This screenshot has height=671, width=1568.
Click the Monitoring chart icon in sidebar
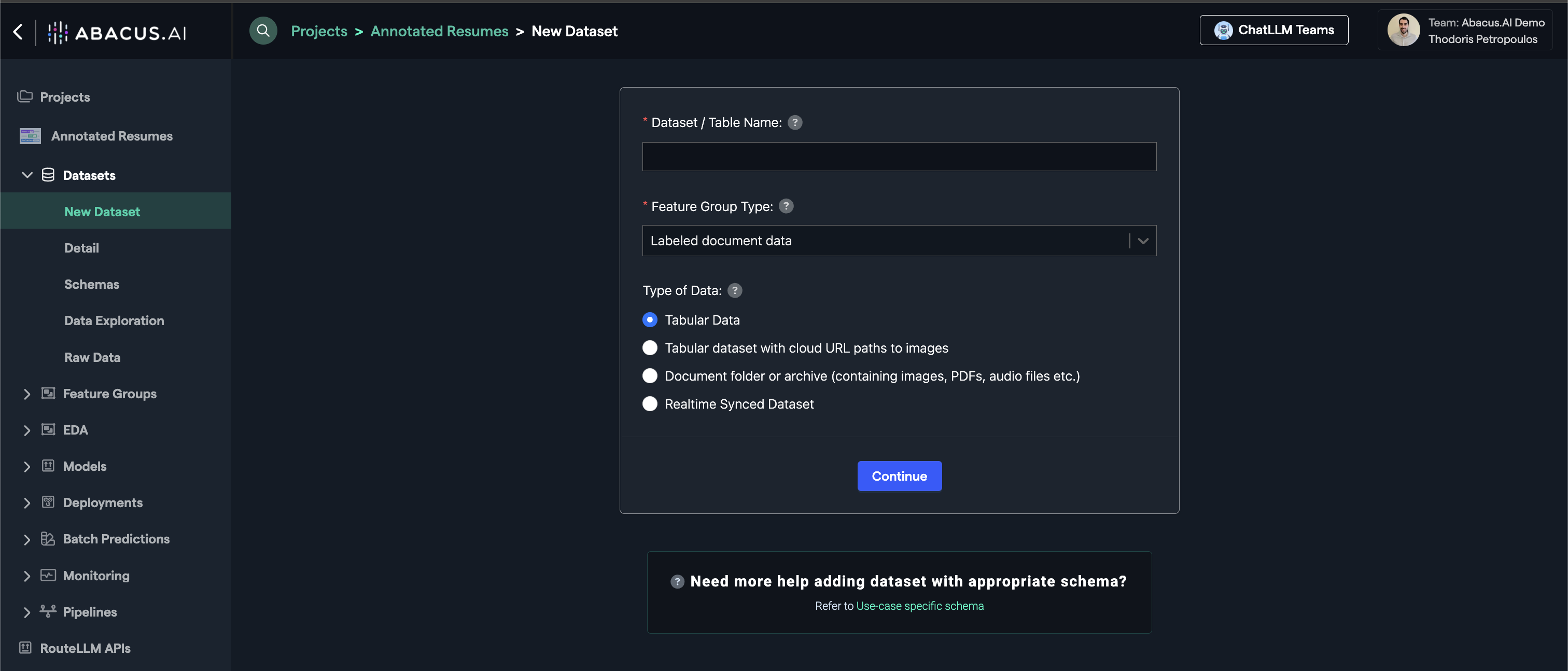[48, 575]
